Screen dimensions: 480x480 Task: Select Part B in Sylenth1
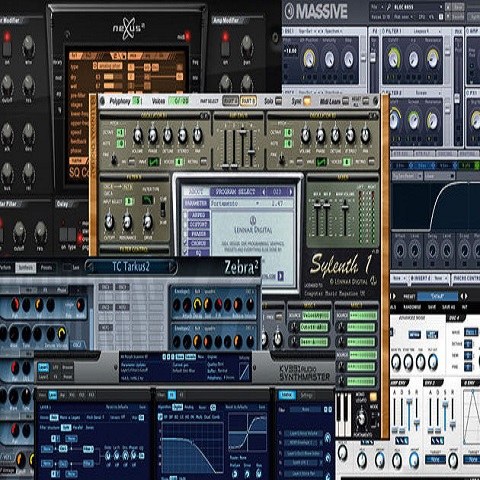pos(248,101)
